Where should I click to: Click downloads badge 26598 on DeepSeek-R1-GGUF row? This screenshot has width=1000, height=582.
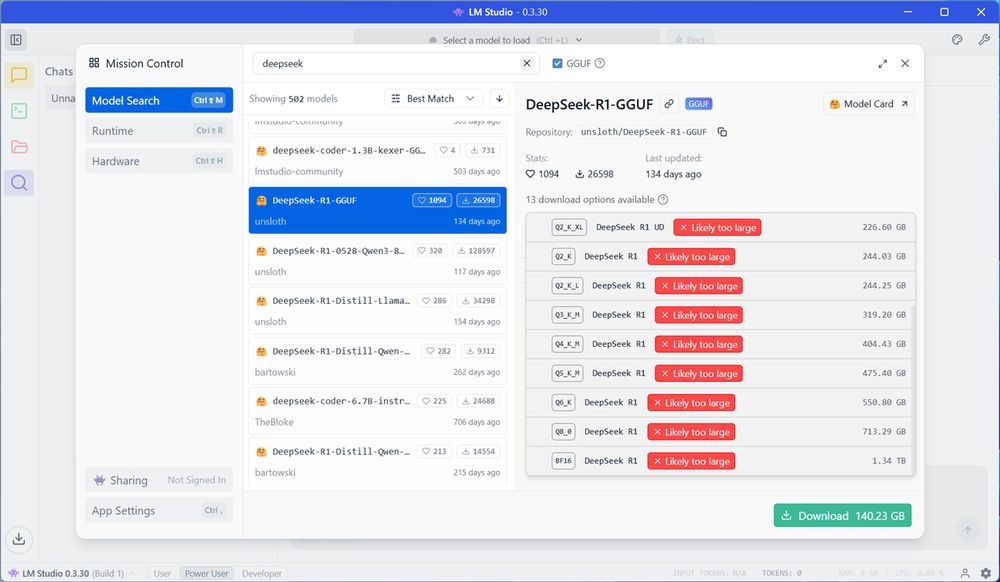coord(478,200)
